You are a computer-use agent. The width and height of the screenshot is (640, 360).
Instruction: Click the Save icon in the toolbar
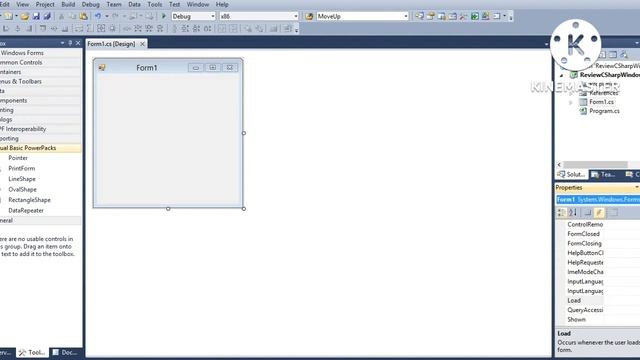(36, 16)
